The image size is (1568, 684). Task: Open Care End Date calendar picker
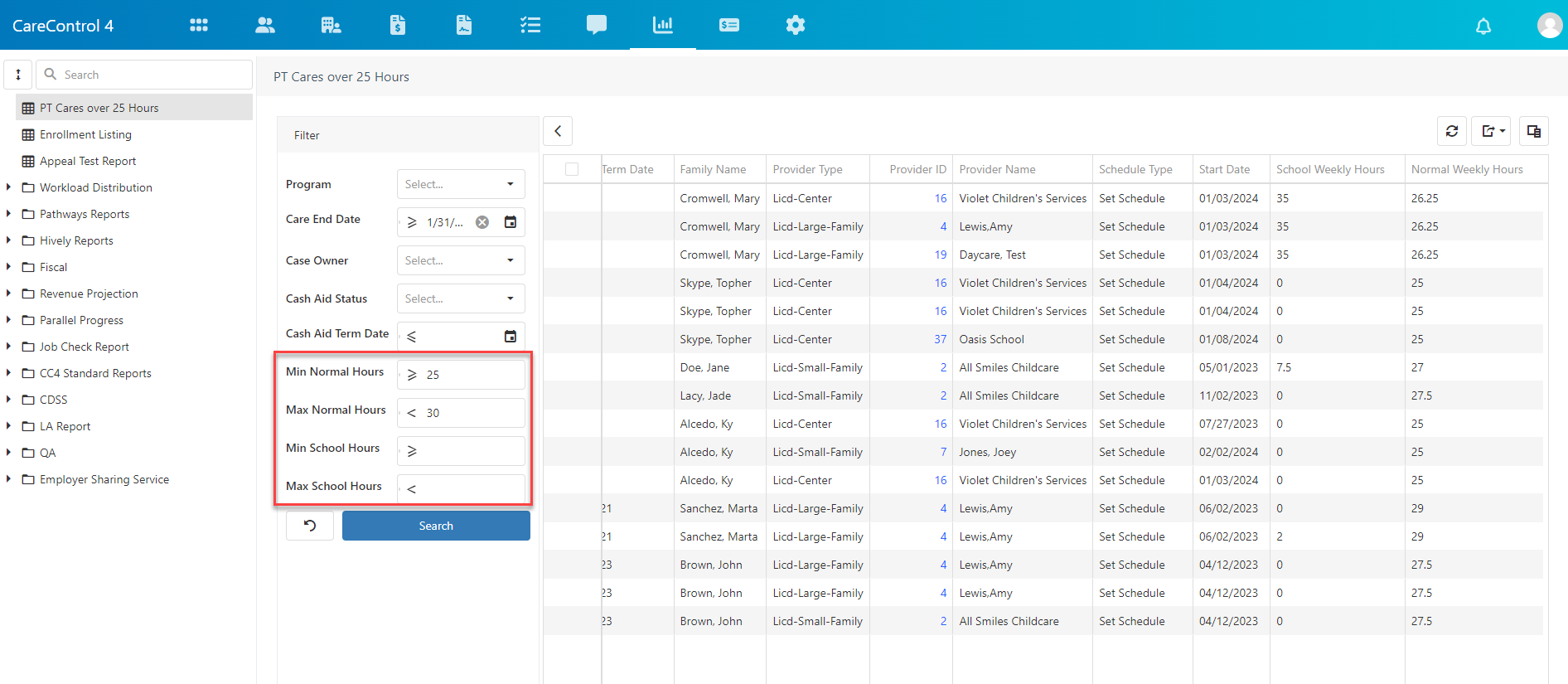(511, 222)
